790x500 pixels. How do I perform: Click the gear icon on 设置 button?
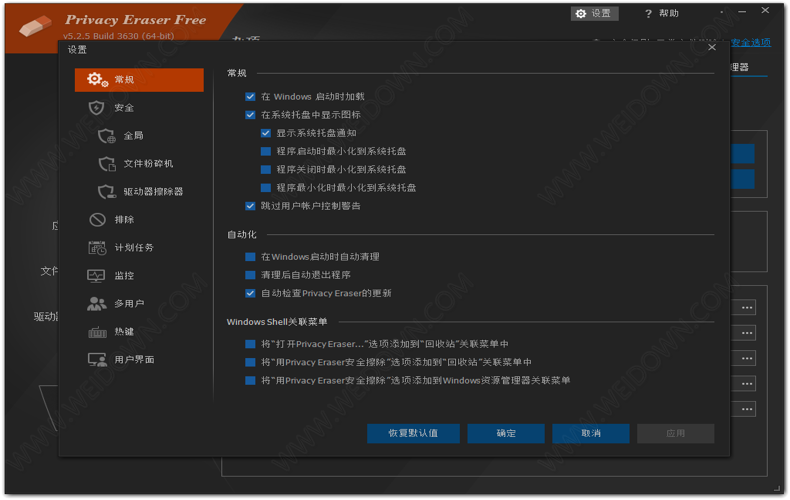coord(581,14)
